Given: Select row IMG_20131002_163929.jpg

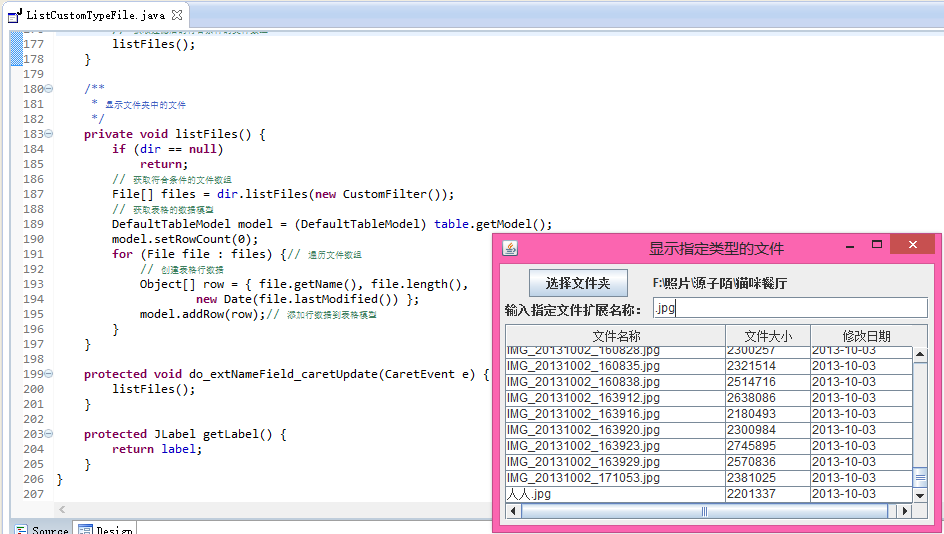Looking at the screenshot, I should tap(709, 462).
